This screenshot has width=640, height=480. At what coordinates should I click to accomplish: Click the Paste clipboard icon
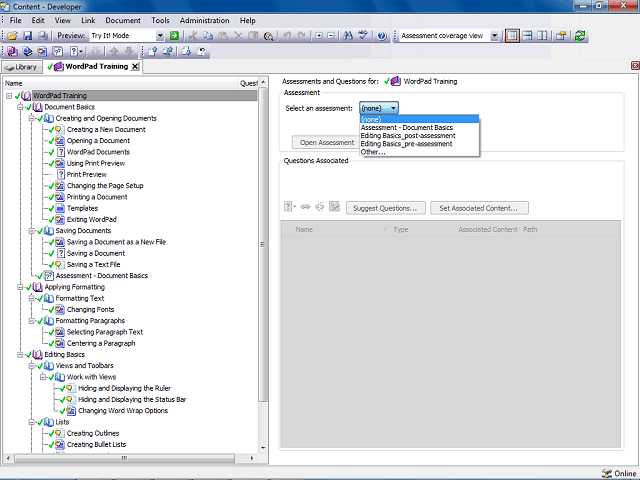click(x=223, y=36)
